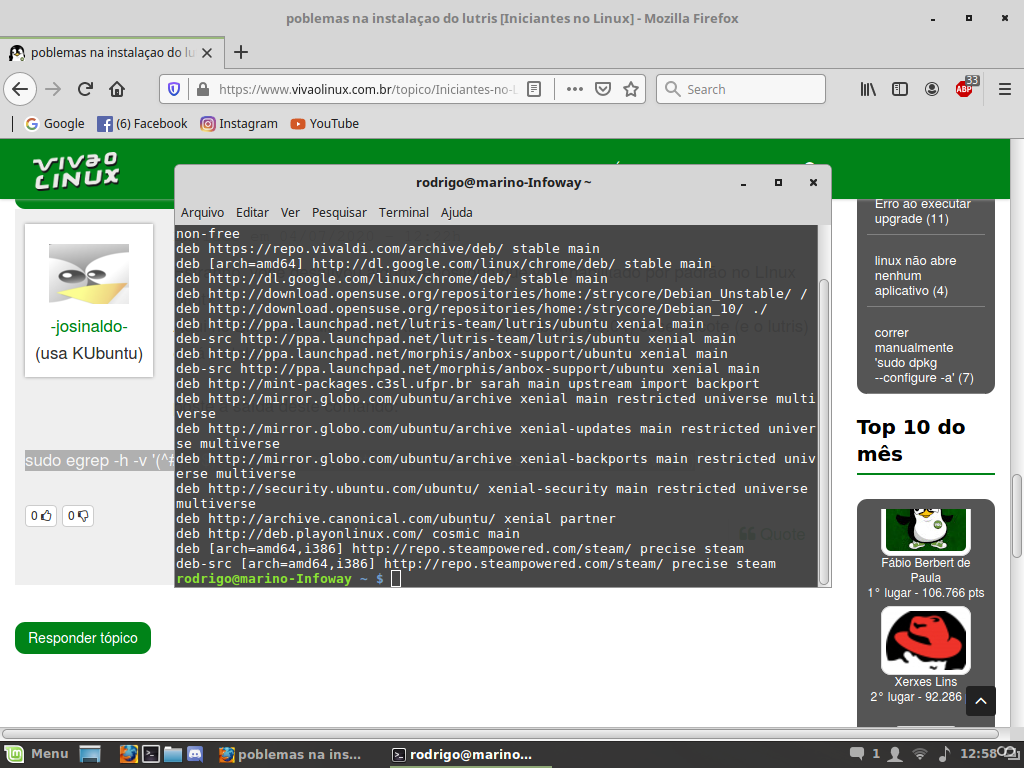Show the Firefox sidebar

tap(900, 89)
